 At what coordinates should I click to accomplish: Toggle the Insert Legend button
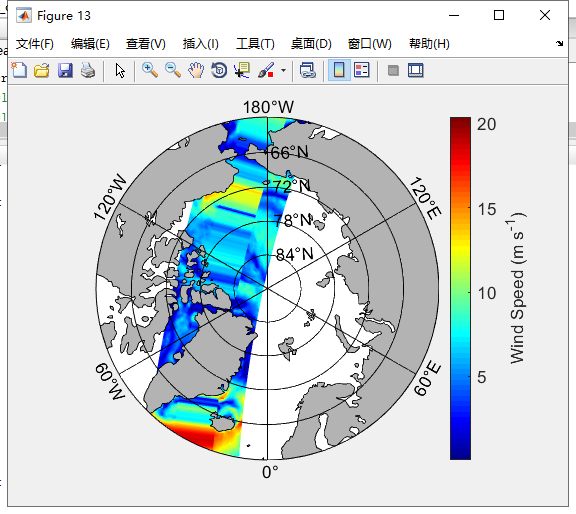click(x=361, y=70)
